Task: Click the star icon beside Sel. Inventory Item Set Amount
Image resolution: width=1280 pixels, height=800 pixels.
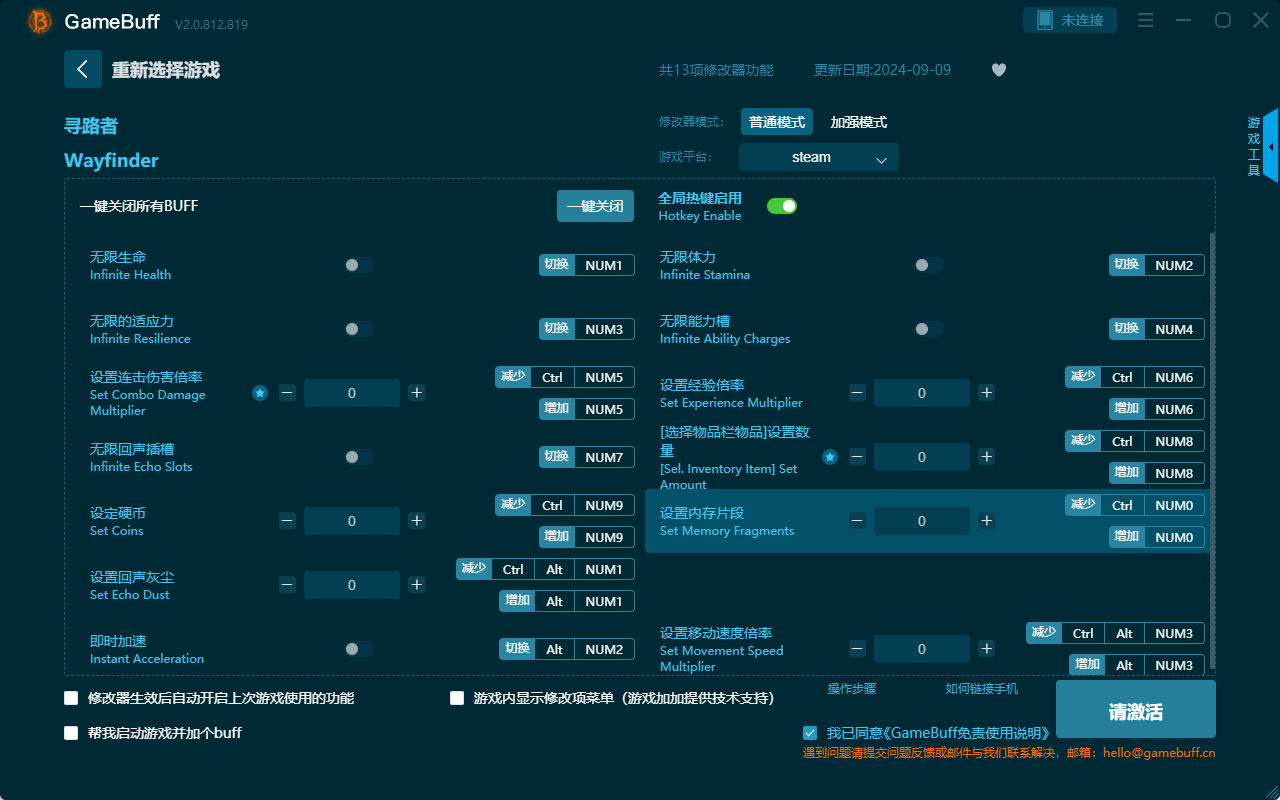Action: 829,457
